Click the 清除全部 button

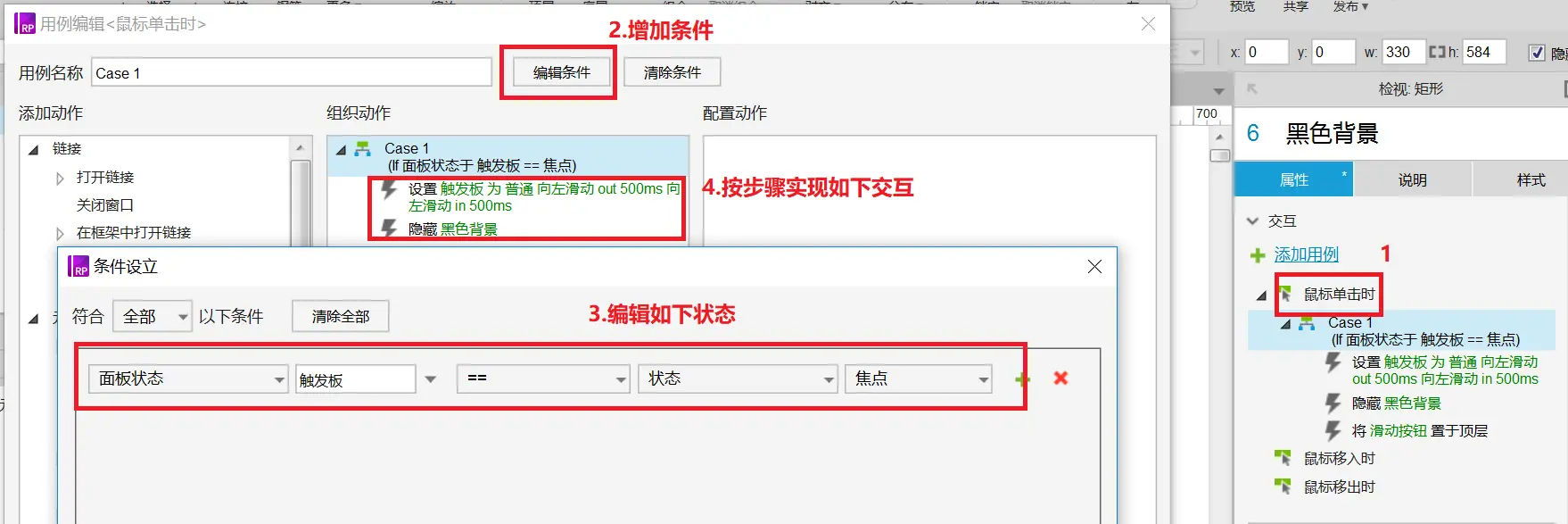point(341,316)
